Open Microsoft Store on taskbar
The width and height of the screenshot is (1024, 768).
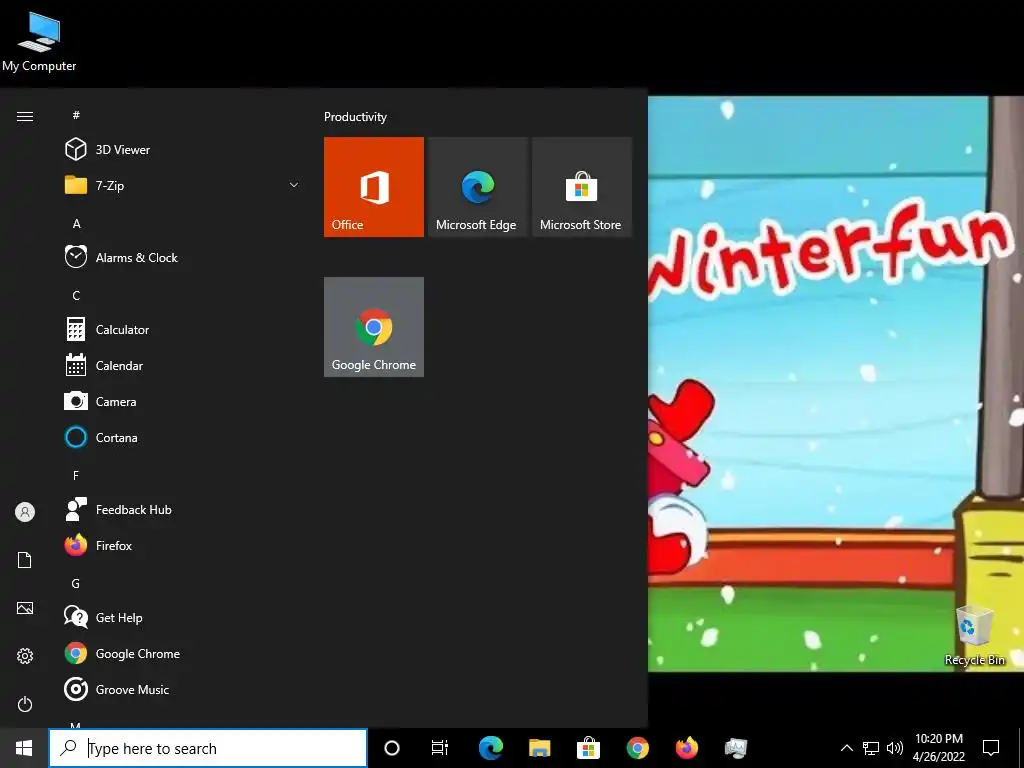coord(588,748)
